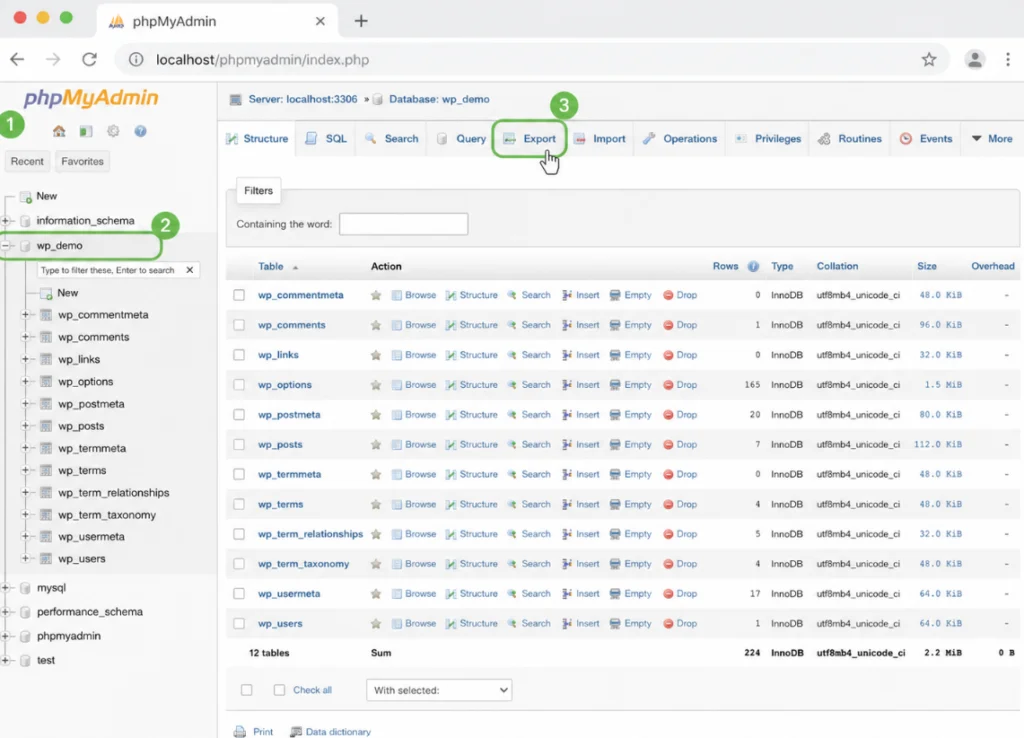
Task: Open the With selected dropdown
Action: coord(439,690)
